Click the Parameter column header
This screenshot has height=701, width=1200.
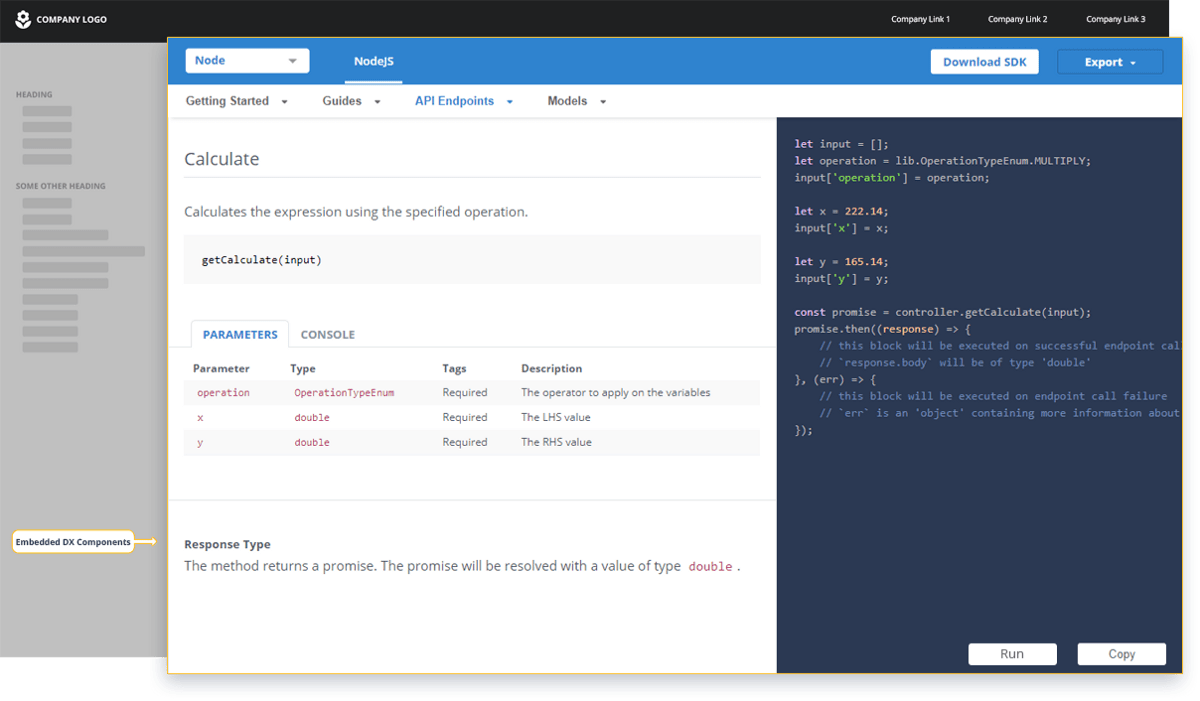pos(221,369)
